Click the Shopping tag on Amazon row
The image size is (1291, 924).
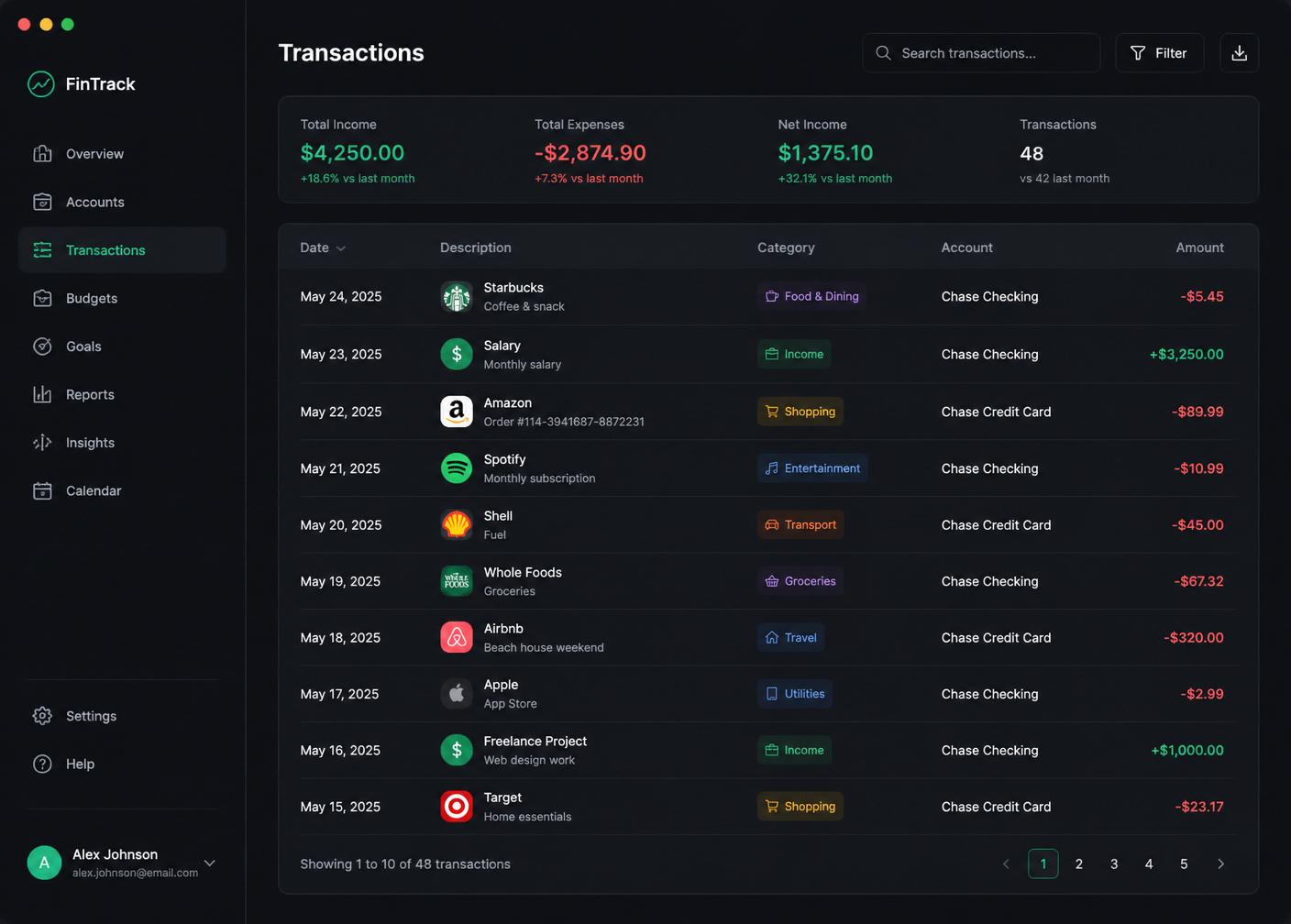[800, 412]
